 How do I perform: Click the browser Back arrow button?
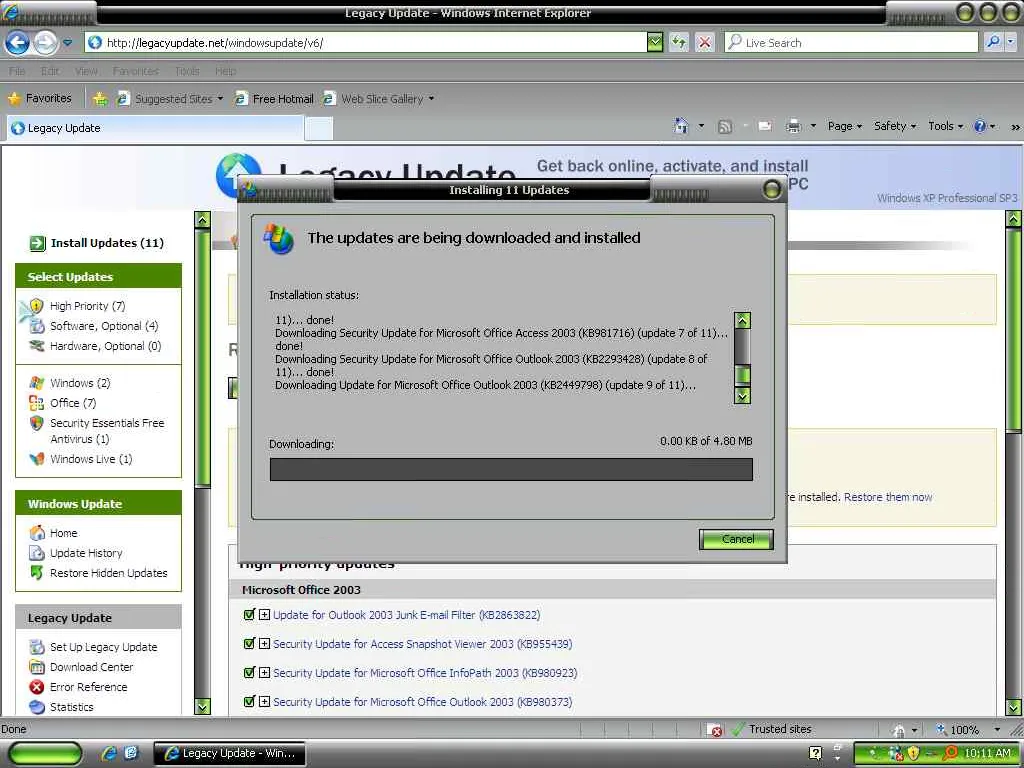point(18,43)
